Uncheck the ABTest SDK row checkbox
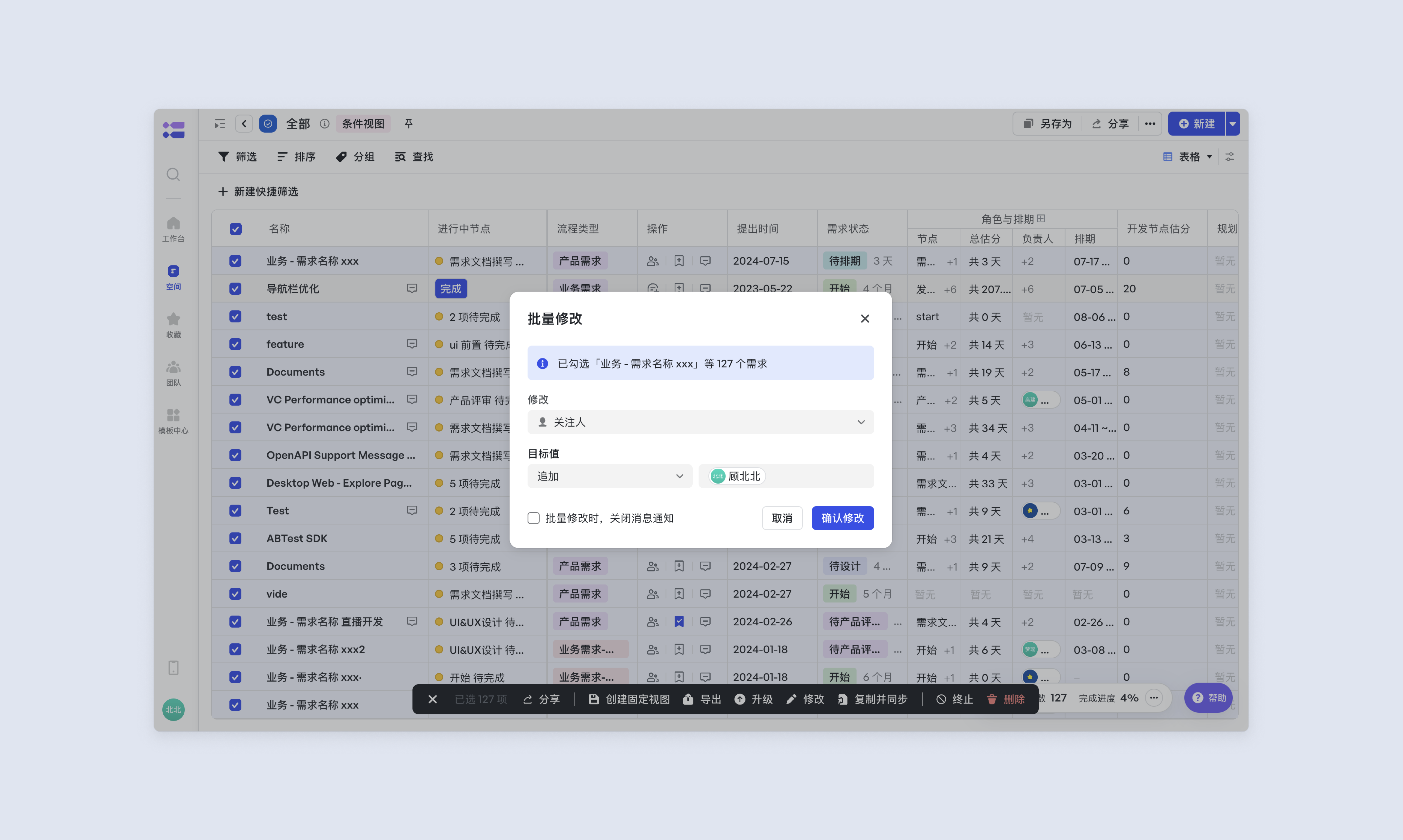Viewport: 1403px width, 840px height. (235, 538)
